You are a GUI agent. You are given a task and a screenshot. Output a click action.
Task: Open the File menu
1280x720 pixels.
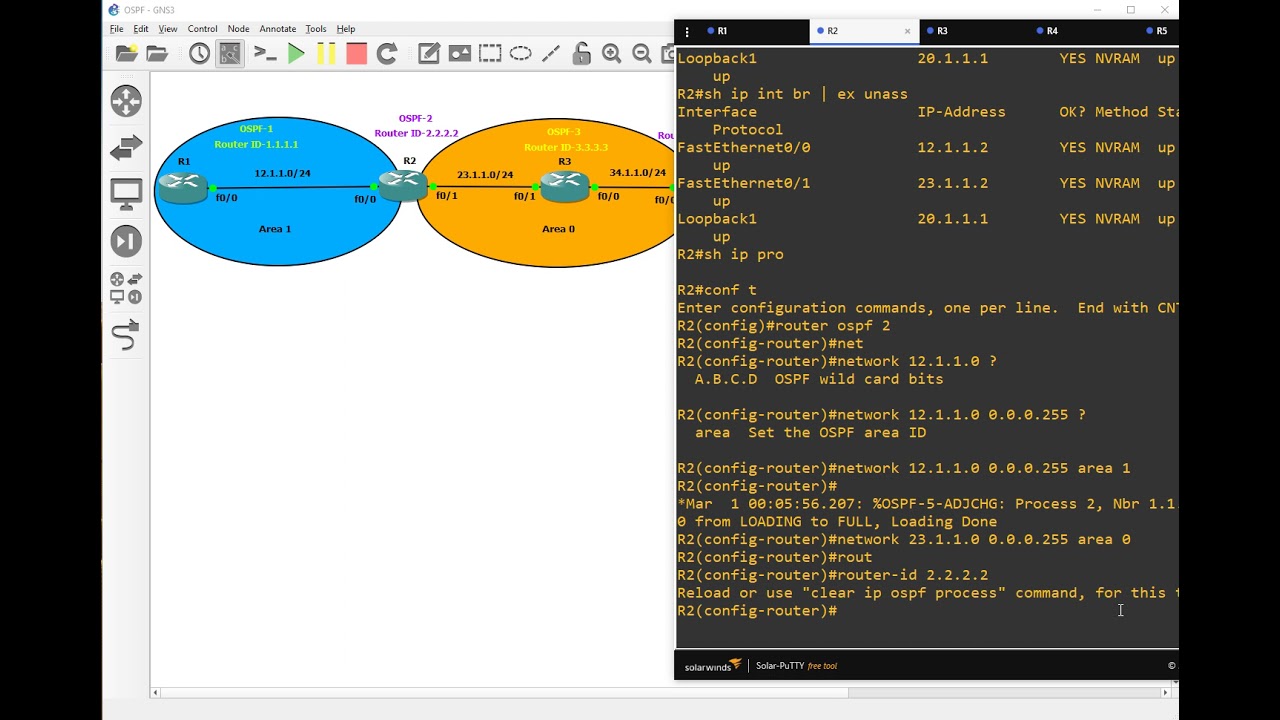coord(117,29)
